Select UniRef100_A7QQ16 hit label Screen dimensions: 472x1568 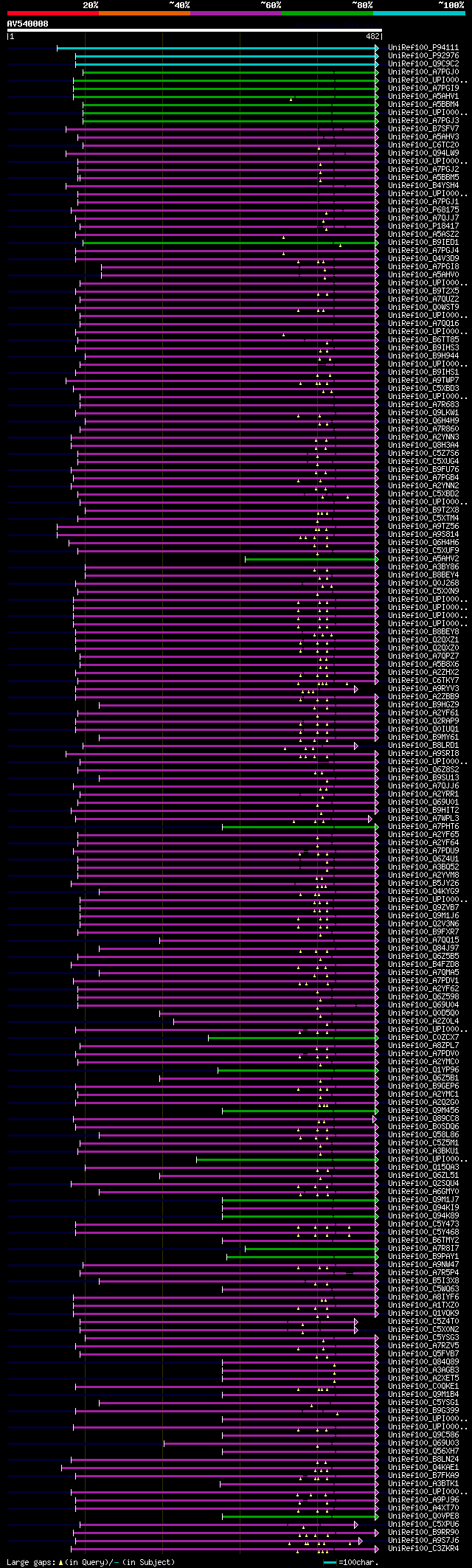coord(423,324)
